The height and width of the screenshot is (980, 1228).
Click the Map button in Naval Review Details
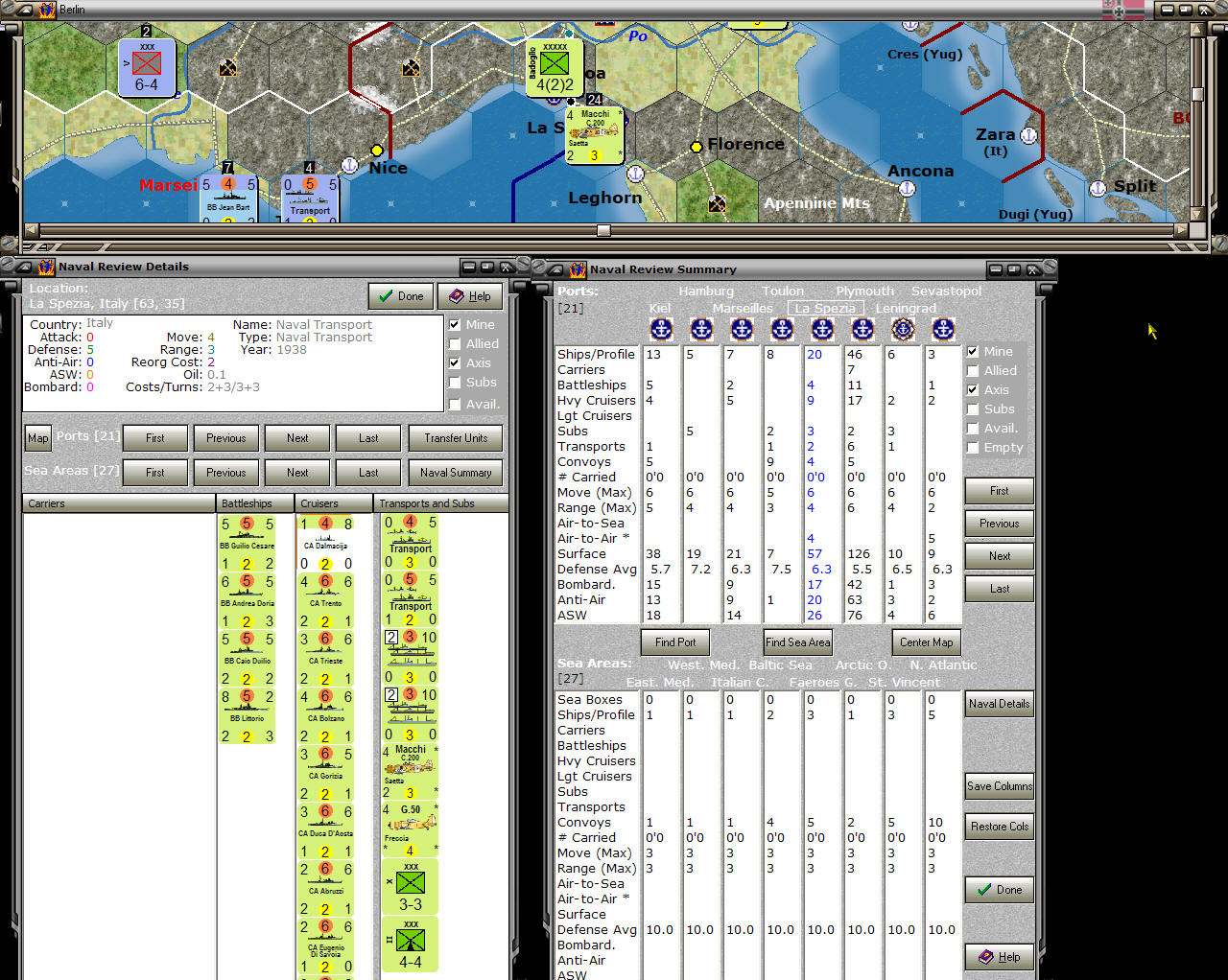pos(37,438)
